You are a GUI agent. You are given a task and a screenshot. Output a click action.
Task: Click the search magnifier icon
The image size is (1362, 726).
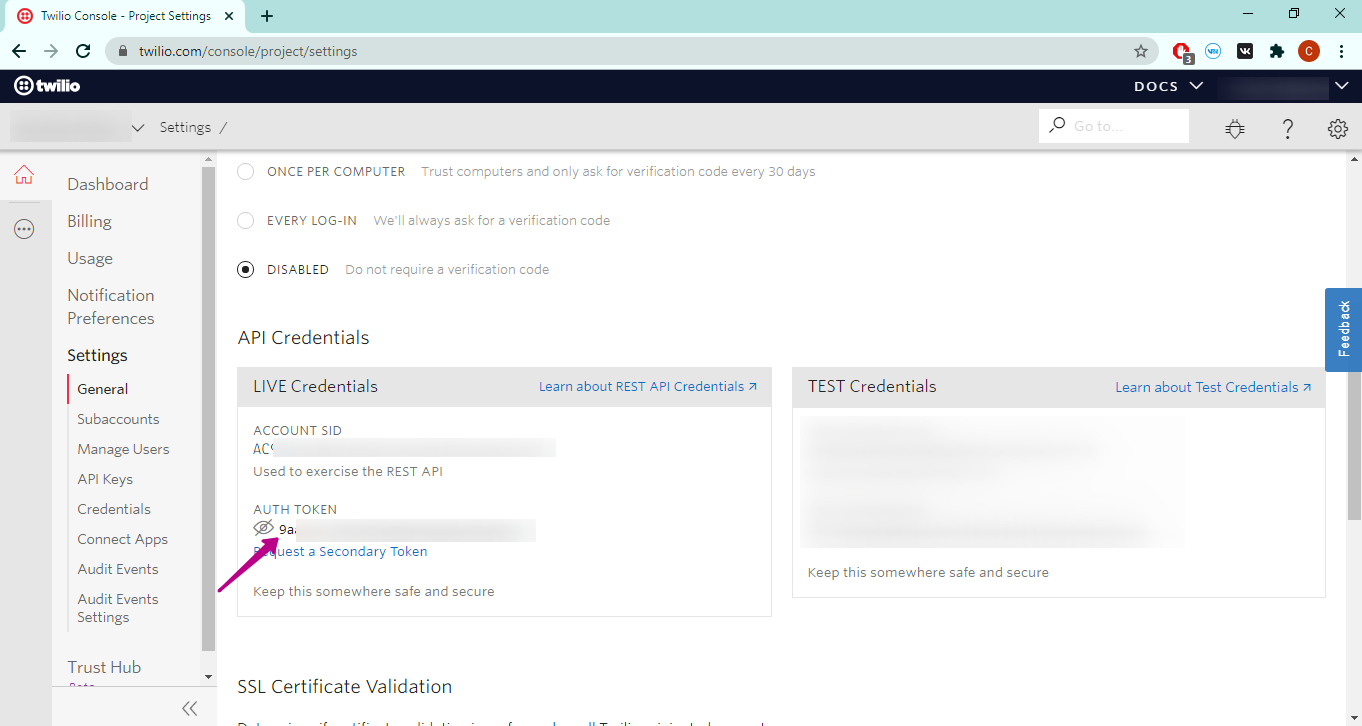pos(1056,126)
